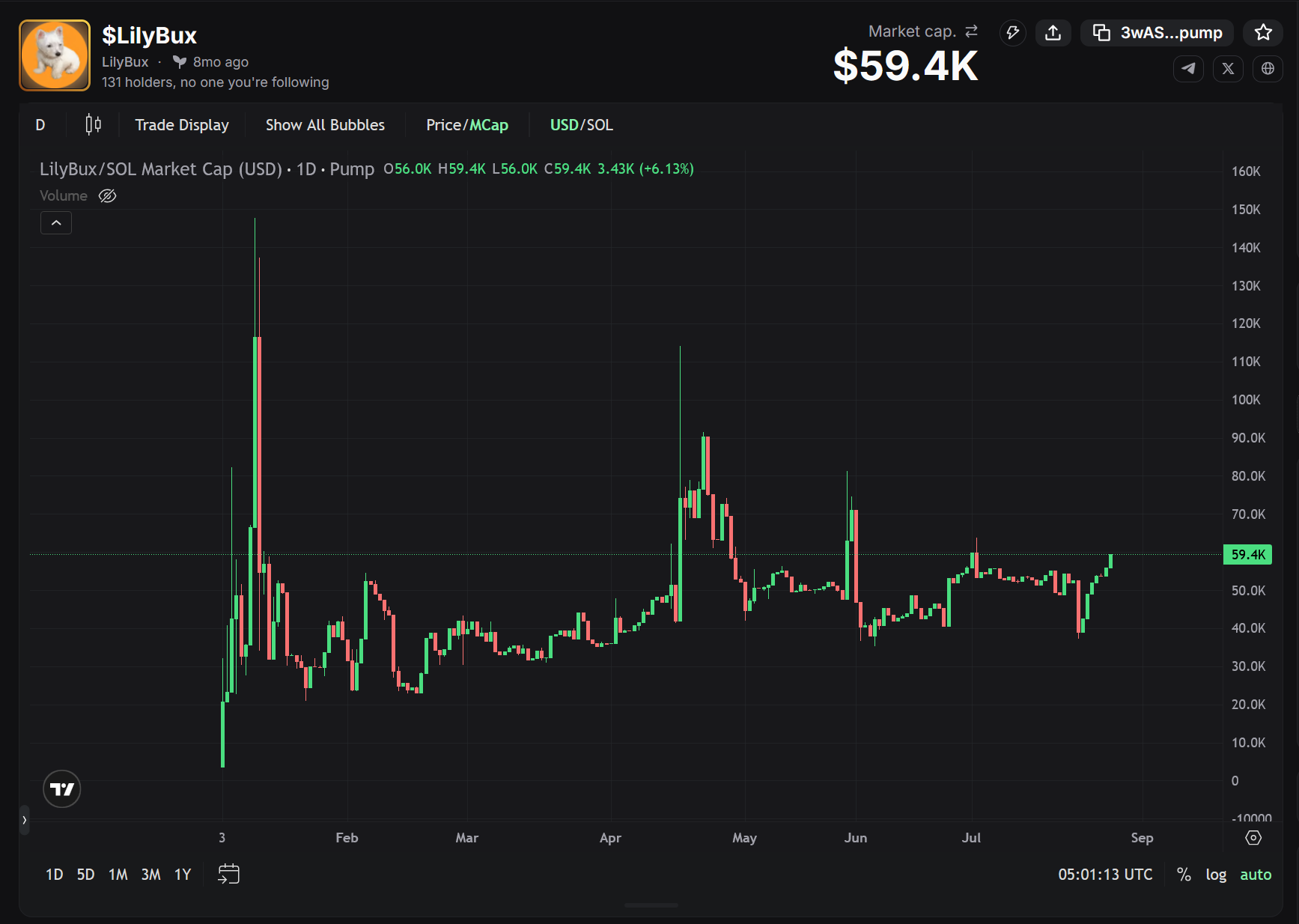
Task: Select the 3M time range
Action: pos(150,875)
